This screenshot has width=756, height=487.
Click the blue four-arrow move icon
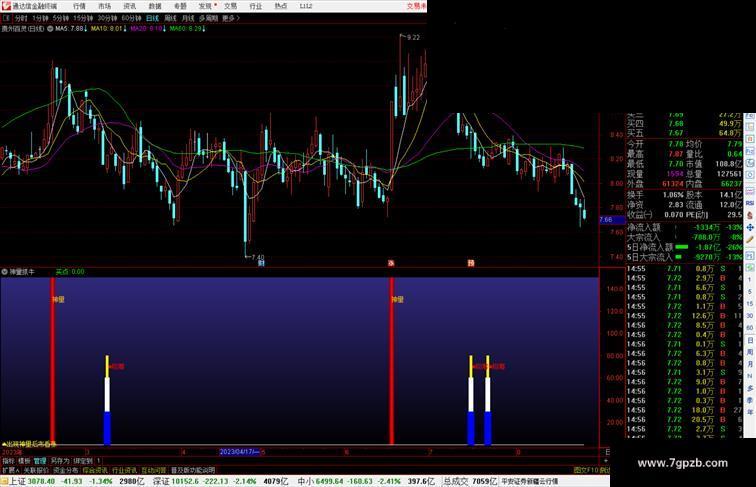tap(750, 227)
